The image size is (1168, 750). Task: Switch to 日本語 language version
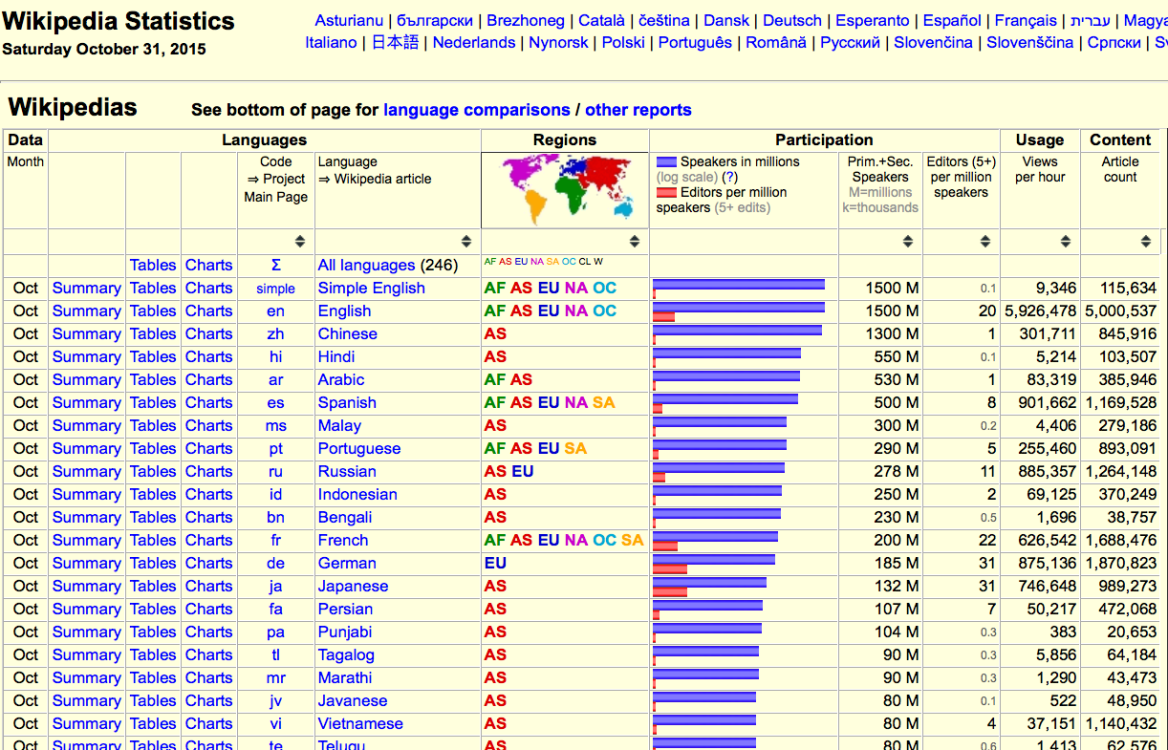pyautogui.click(x=395, y=42)
